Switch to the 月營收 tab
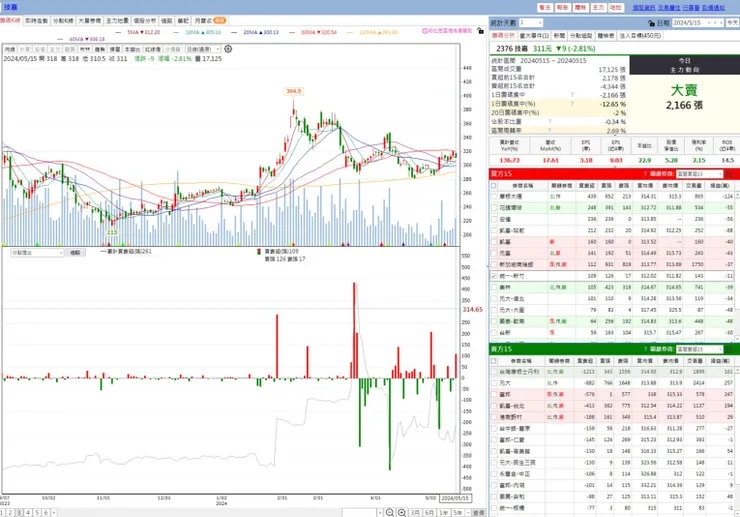Image resolution: width=740 pixels, height=517 pixels. pyautogui.click(x=210, y=21)
